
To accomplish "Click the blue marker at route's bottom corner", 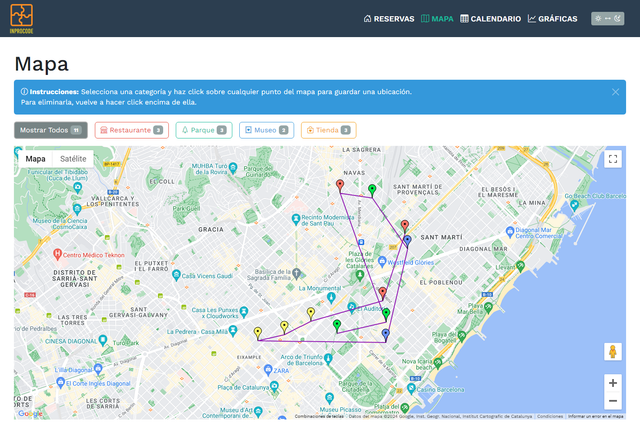I will point(385,335).
